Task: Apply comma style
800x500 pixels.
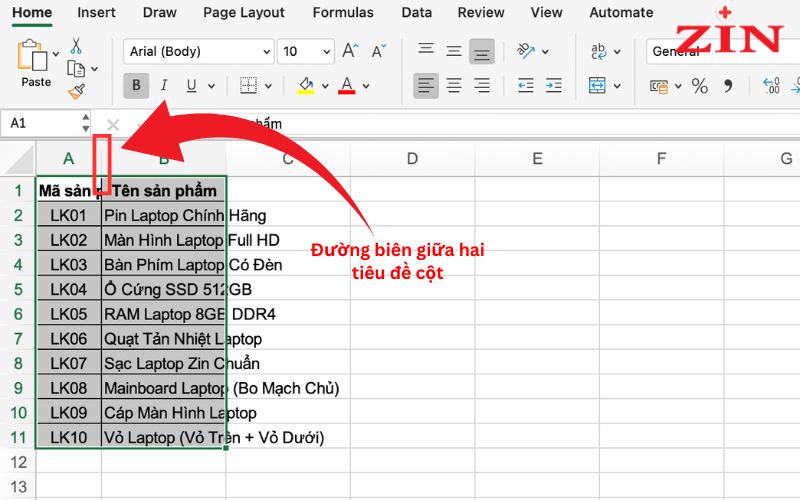Action: pos(728,86)
